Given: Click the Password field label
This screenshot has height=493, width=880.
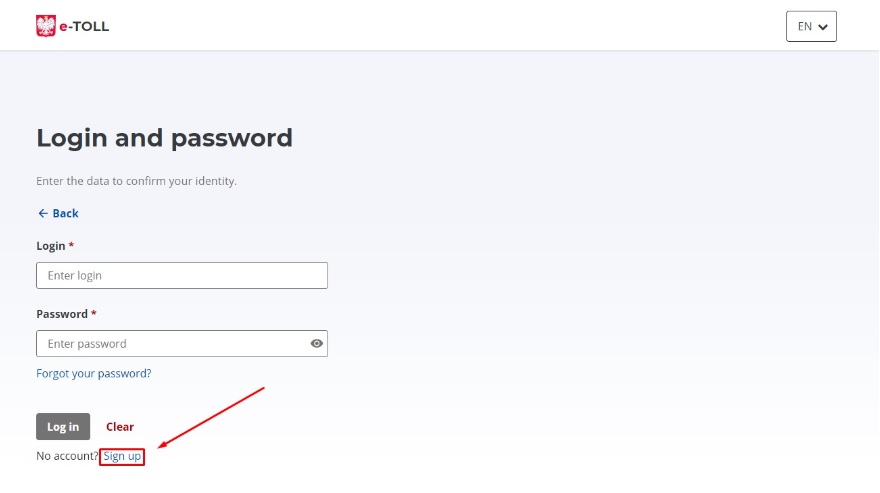Looking at the screenshot, I should point(62,314).
